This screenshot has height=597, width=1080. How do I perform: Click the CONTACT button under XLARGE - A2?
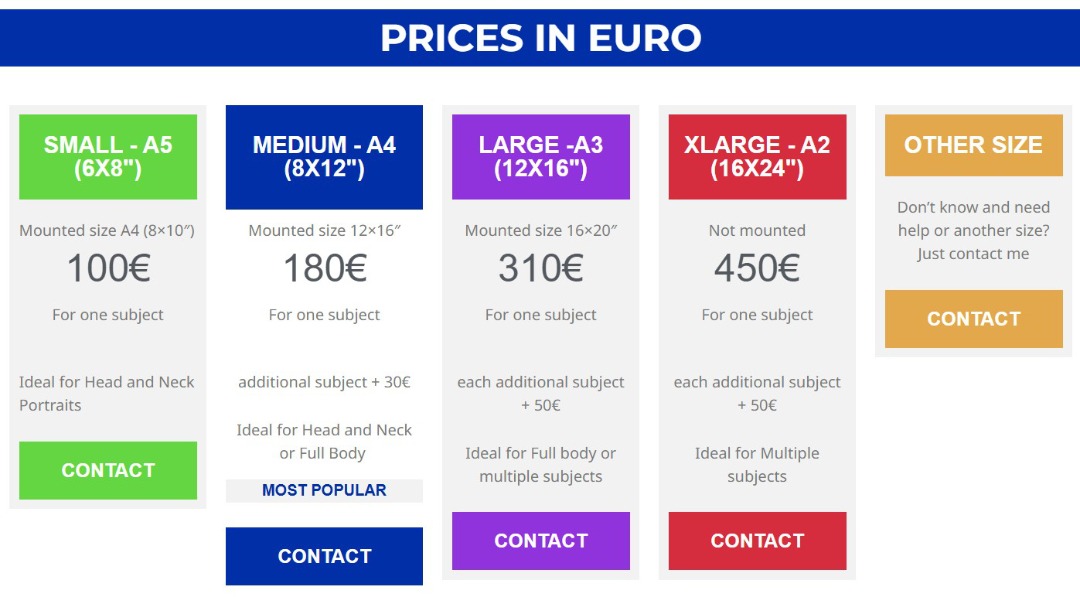[x=757, y=540]
